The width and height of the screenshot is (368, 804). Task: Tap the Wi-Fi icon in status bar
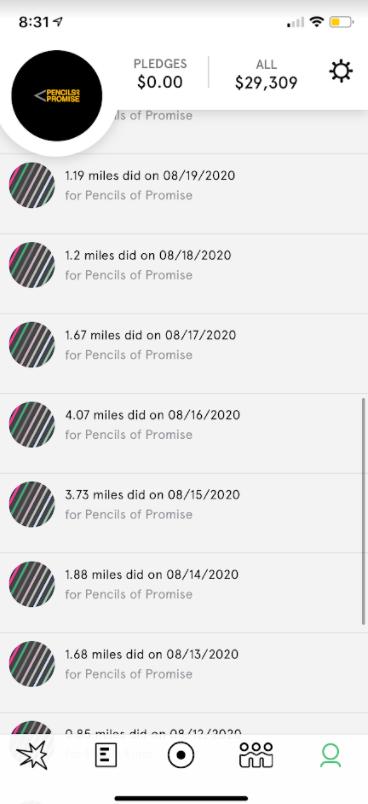click(x=317, y=22)
